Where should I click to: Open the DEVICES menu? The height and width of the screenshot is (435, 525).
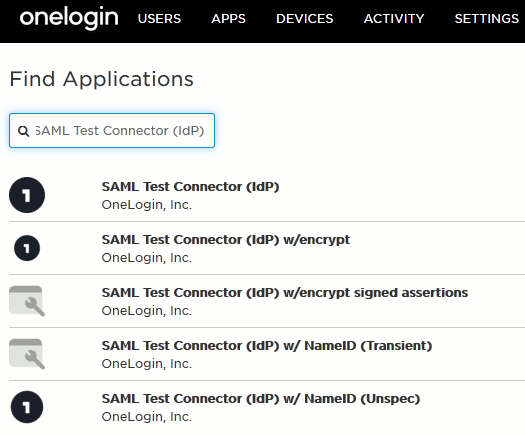tap(305, 19)
